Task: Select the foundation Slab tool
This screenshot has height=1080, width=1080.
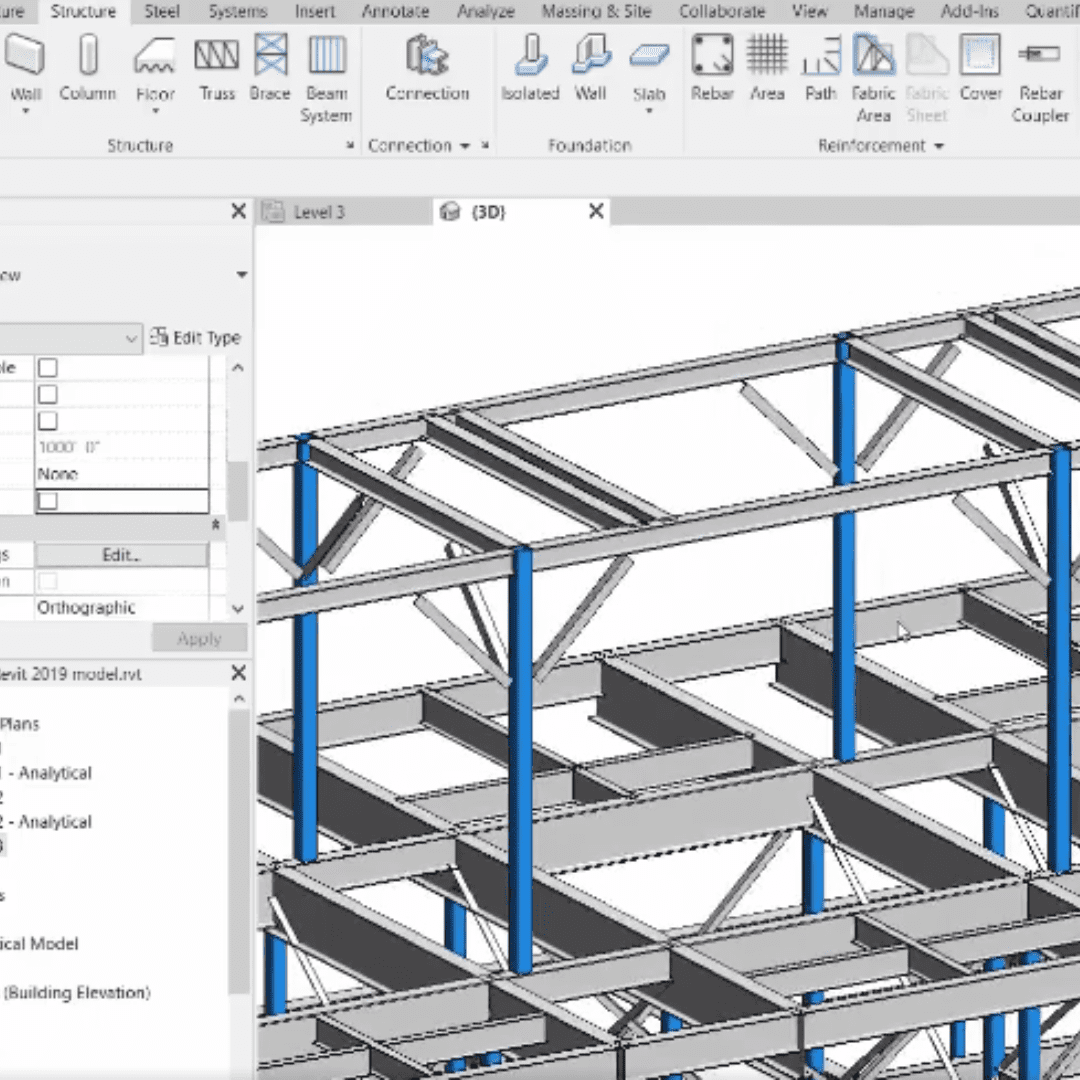Action: pyautogui.click(x=649, y=70)
